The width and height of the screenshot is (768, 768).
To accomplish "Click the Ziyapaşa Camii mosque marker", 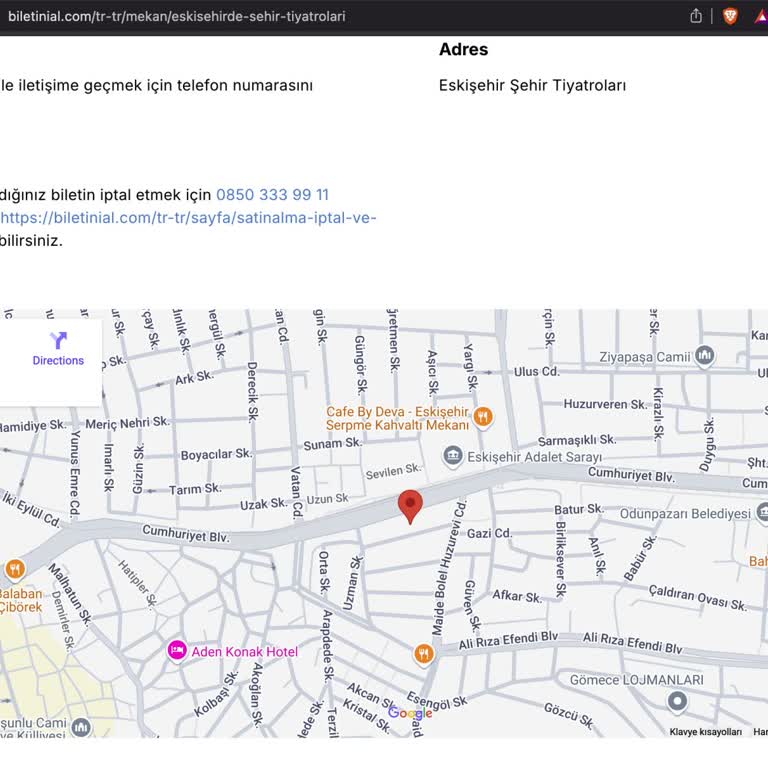I will pyautogui.click(x=705, y=355).
